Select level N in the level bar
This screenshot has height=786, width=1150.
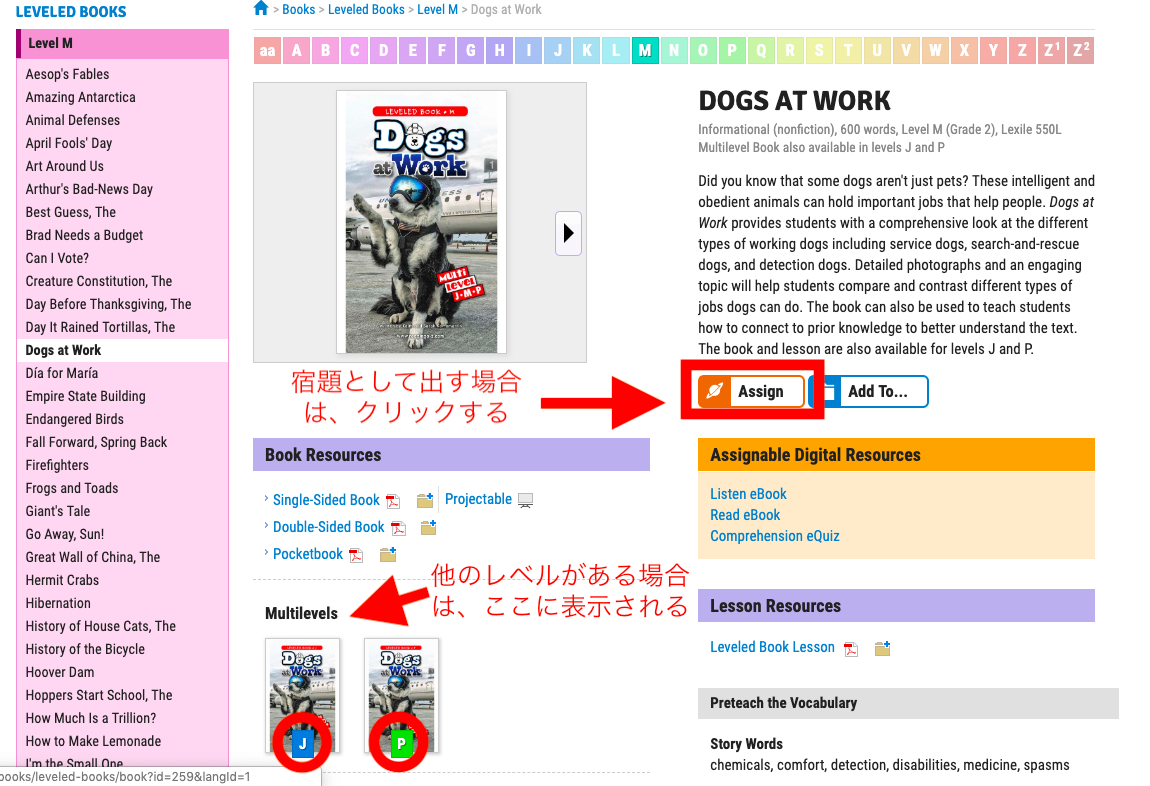pos(673,51)
